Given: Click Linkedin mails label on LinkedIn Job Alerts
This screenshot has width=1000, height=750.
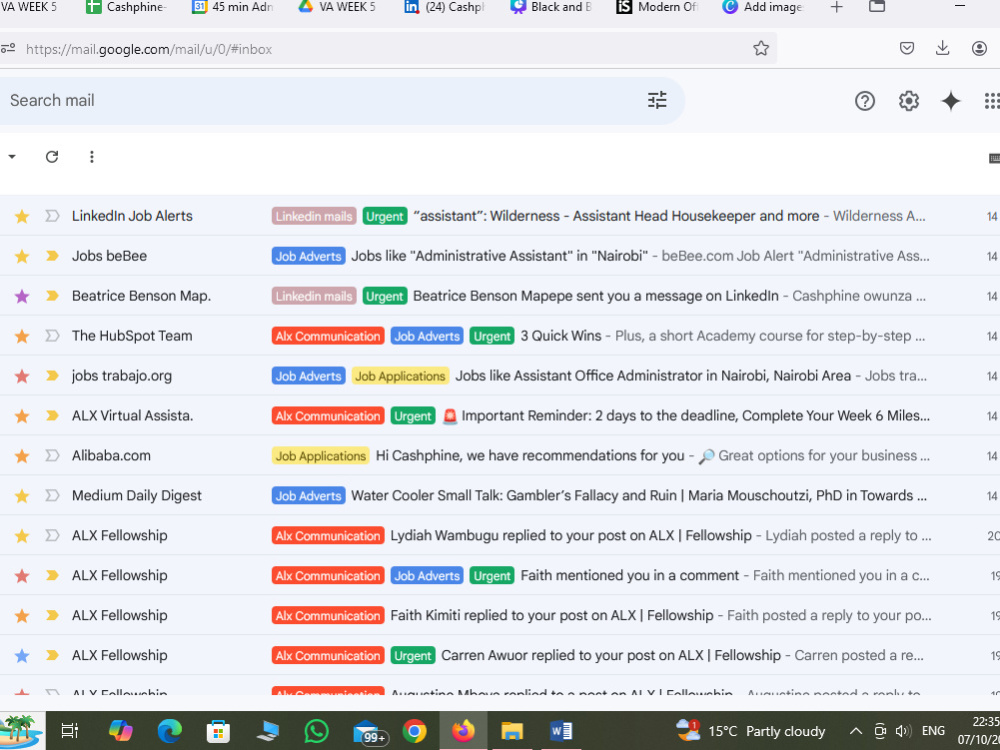Looking at the screenshot, I should tap(314, 216).
